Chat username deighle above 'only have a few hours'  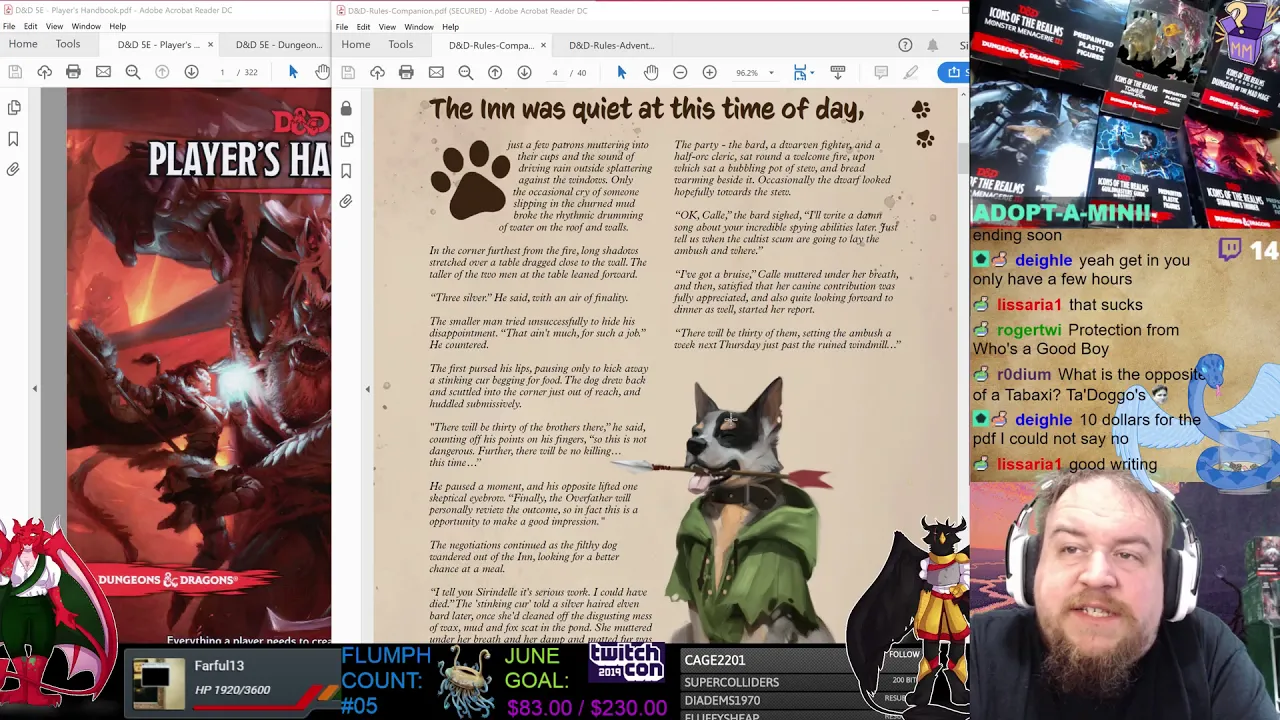point(1043,260)
